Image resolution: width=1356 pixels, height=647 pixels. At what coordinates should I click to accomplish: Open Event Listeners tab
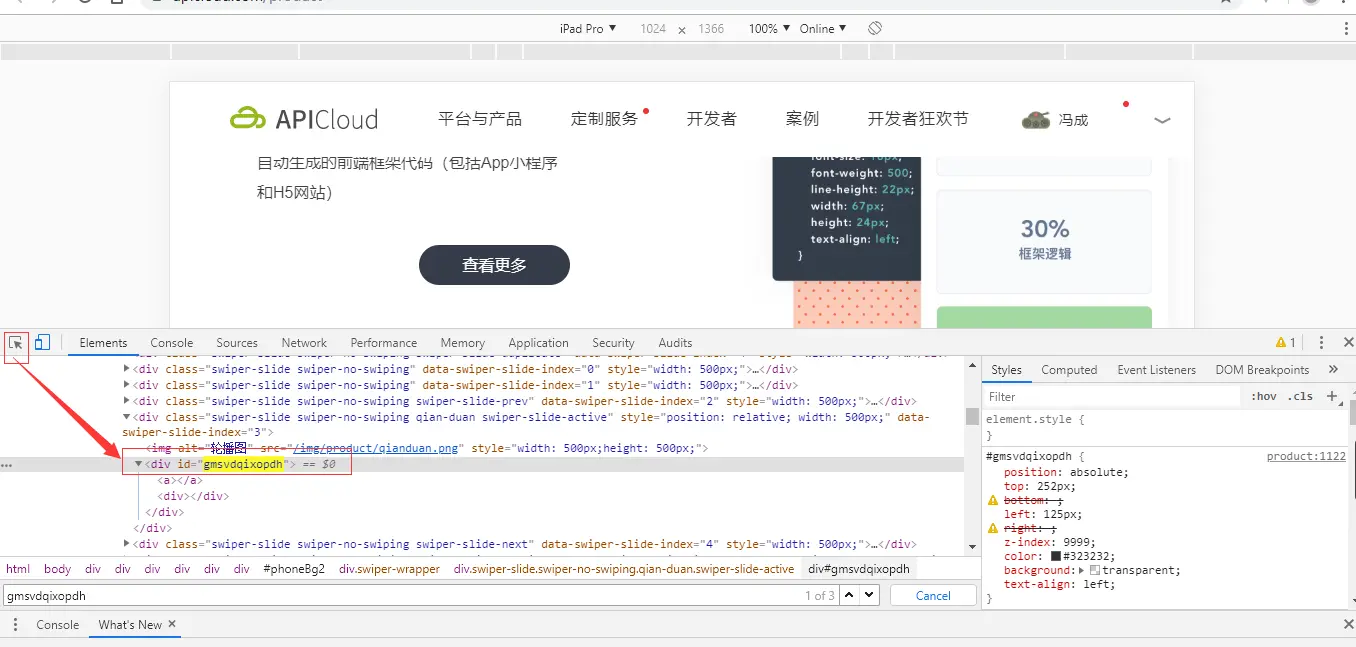pos(1156,370)
